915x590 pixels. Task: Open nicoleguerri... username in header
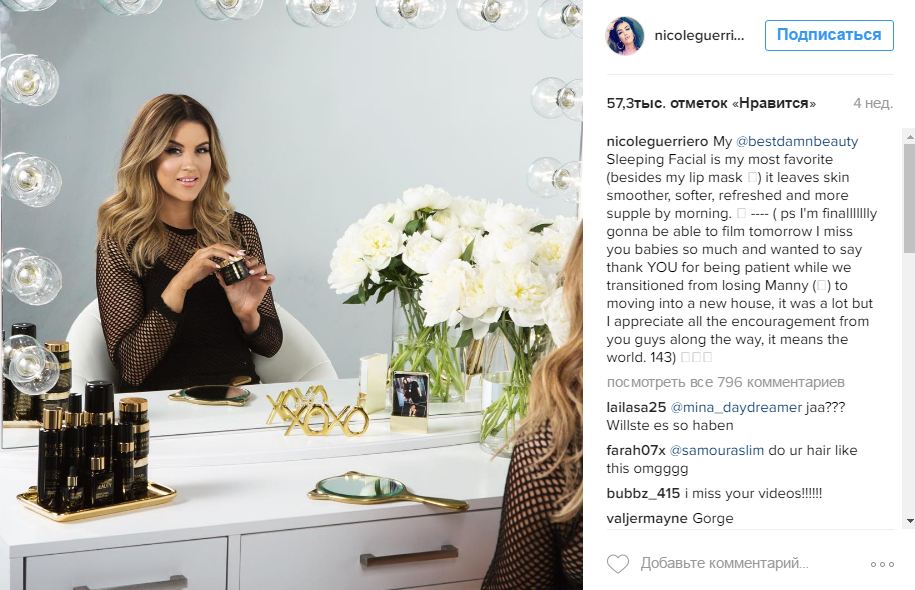[699, 36]
